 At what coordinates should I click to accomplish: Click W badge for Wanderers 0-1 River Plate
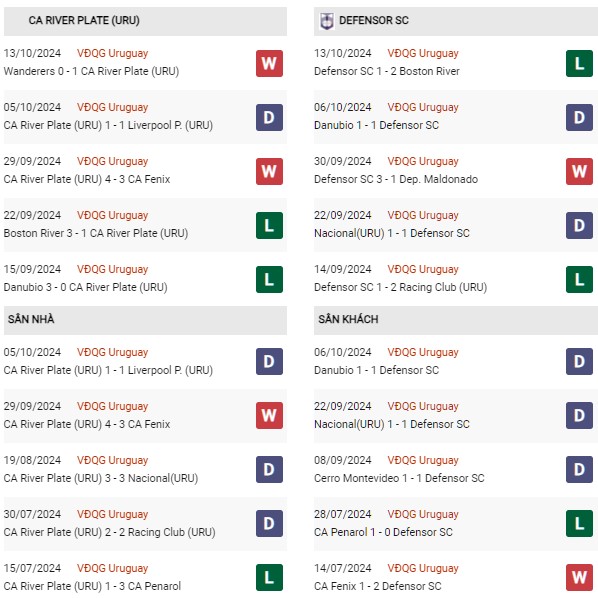point(269,63)
